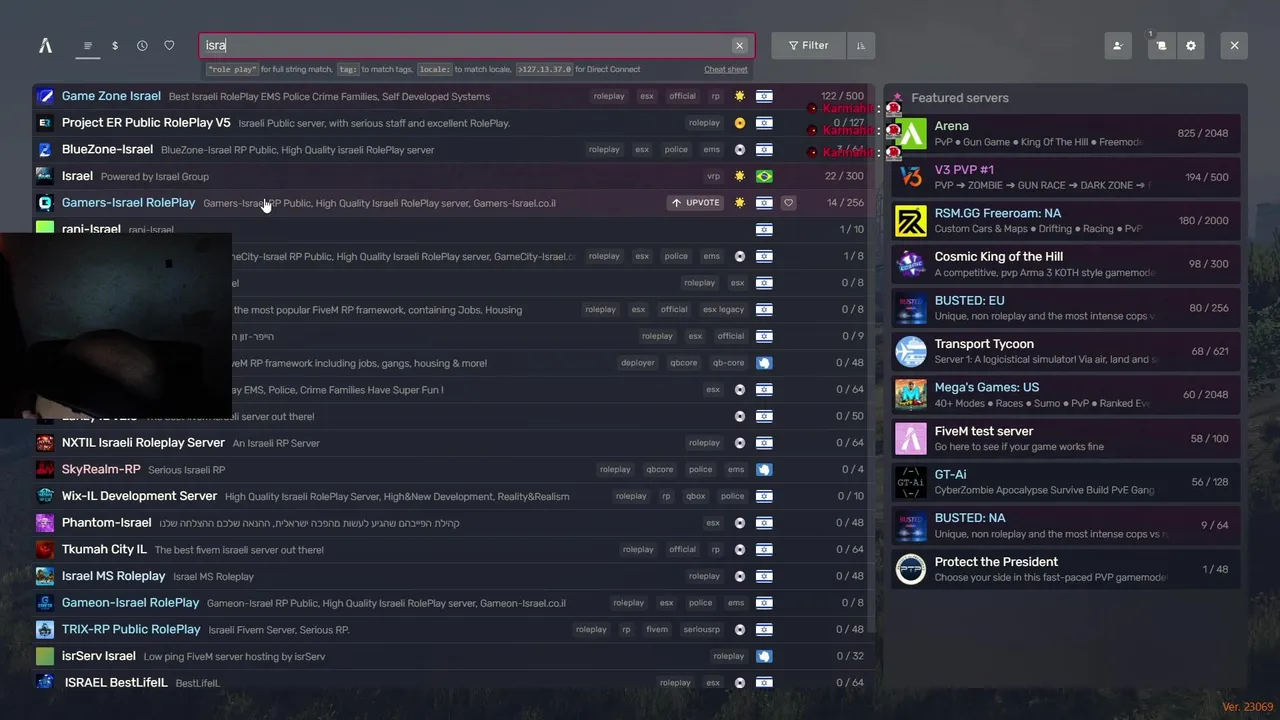Viewport: 1280px width, 720px height.
Task: Click the 'official' tag on Game Zone Israel
Action: (x=682, y=96)
